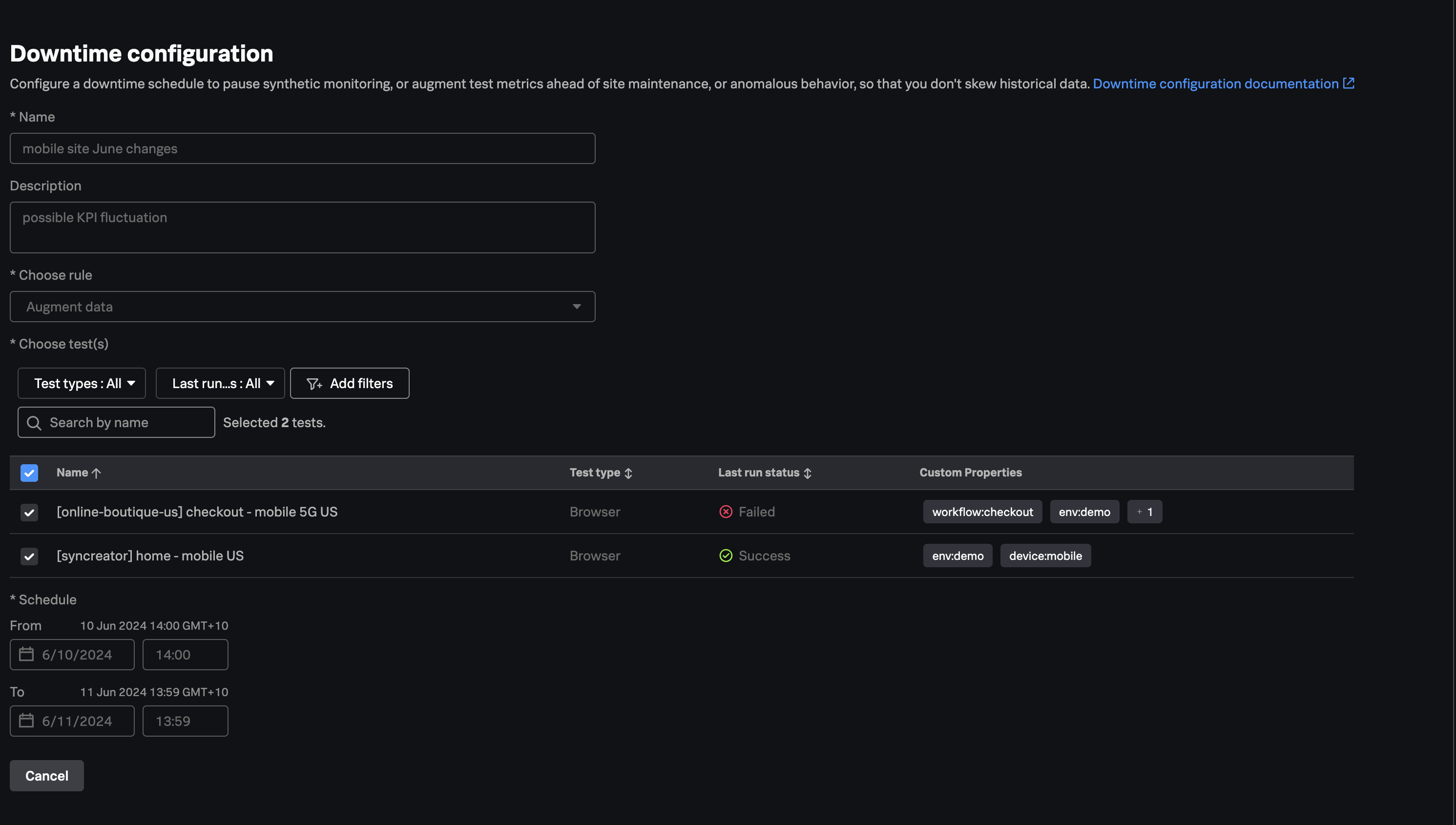
Task: Click the external link icon beside documentation
Action: pos(1348,83)
